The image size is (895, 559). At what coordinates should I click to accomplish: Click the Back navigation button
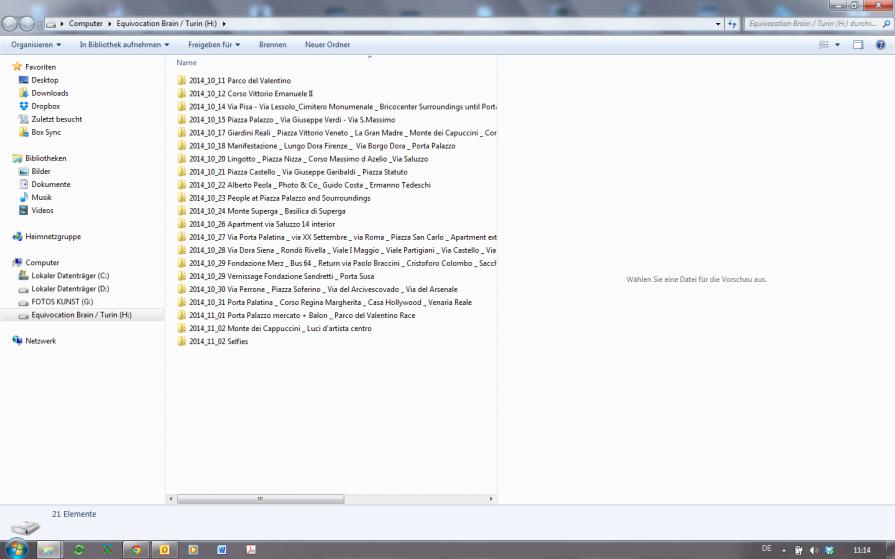click(10, 23)
